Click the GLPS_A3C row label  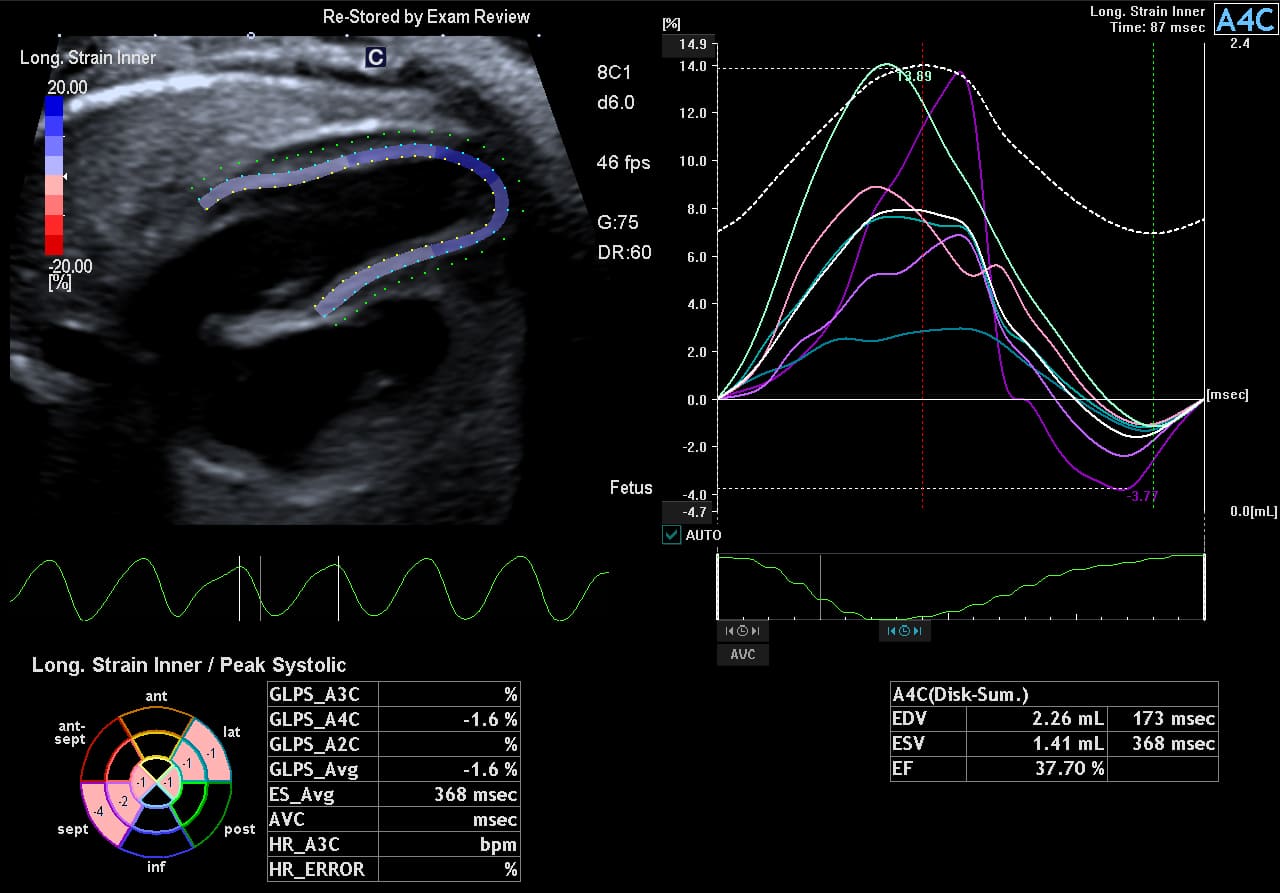(x=322, y=694)
